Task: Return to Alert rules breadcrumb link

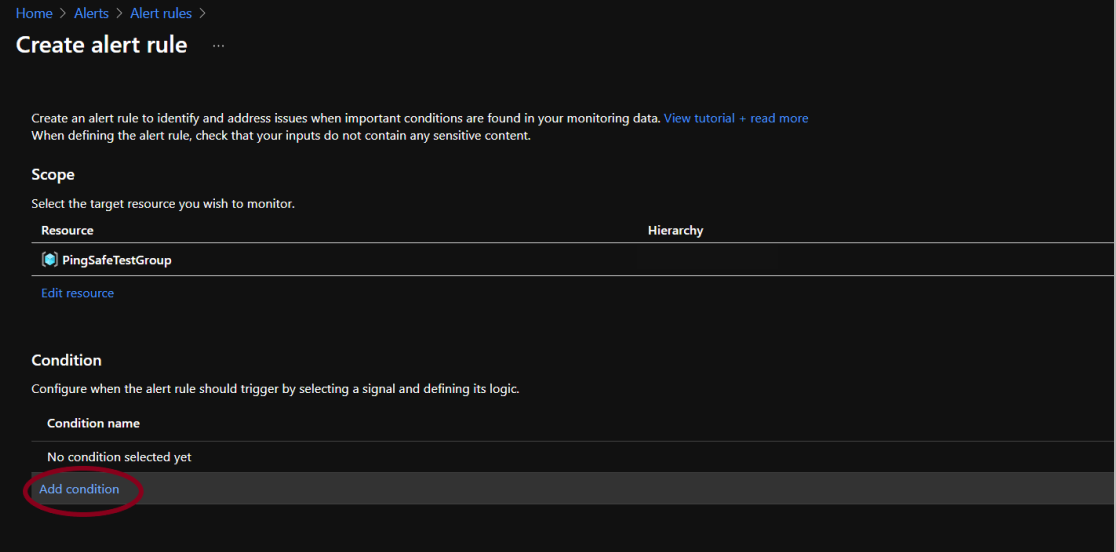Action: (x=161, y=14)
